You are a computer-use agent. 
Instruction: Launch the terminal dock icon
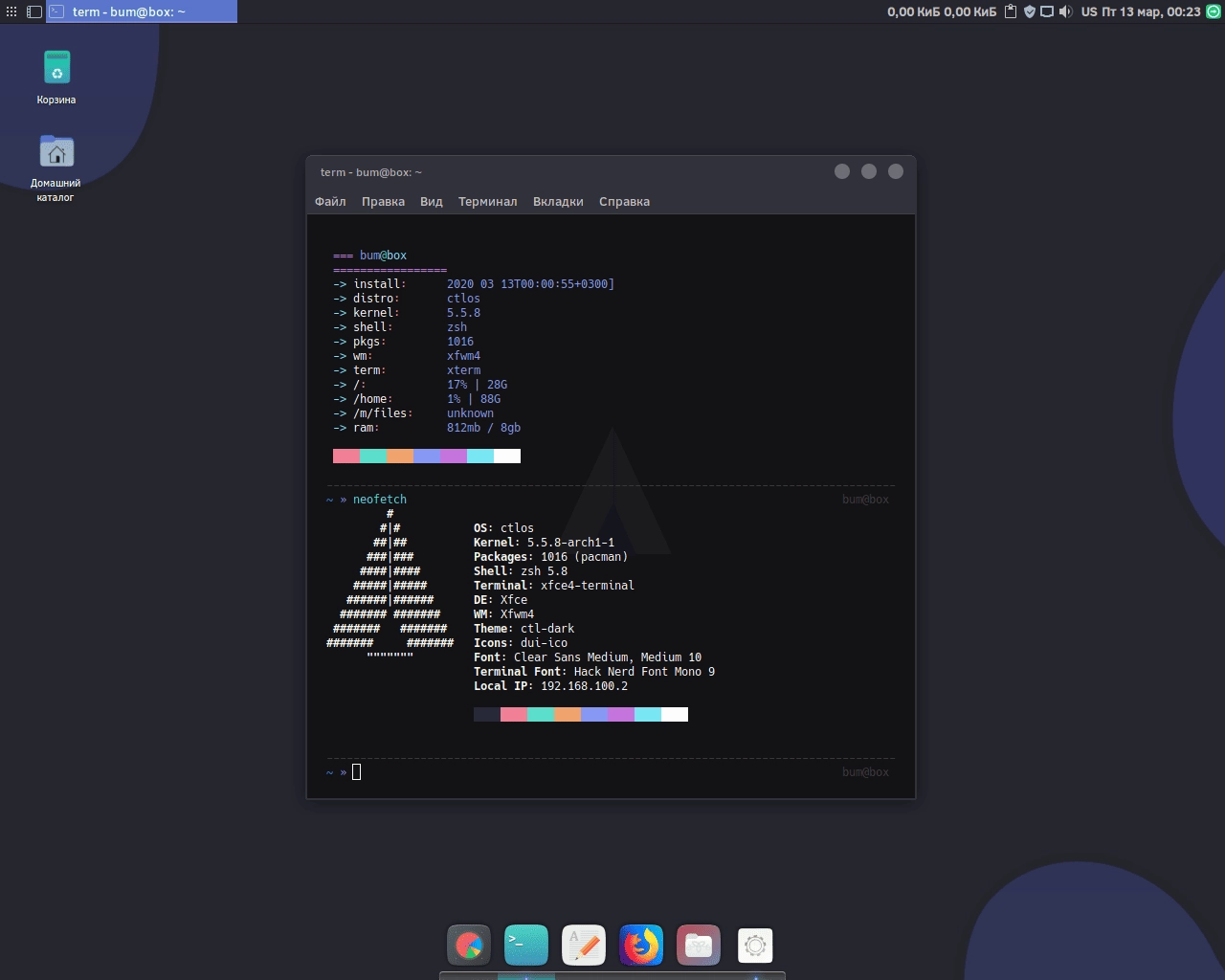(526, 946)
